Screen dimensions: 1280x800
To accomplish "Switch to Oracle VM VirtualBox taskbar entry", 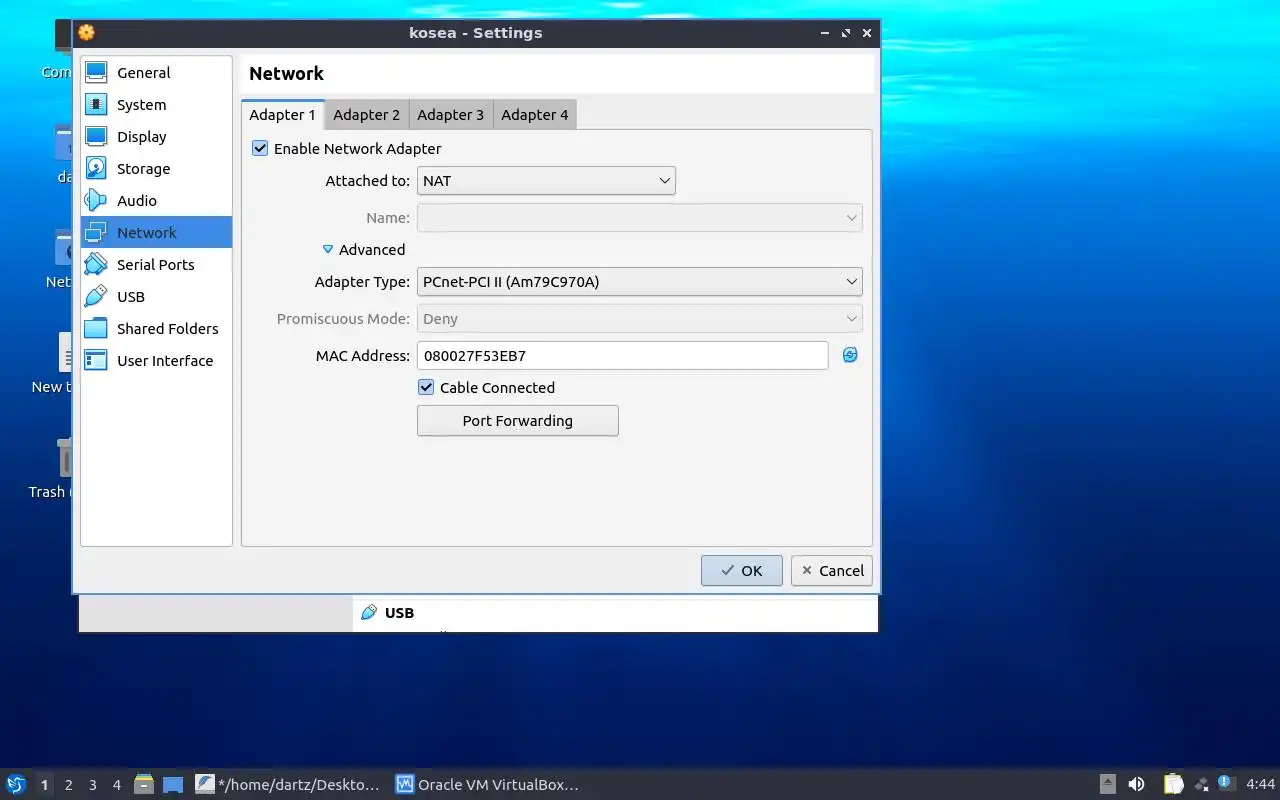I will pyautogui.click(x=488, y=785).
